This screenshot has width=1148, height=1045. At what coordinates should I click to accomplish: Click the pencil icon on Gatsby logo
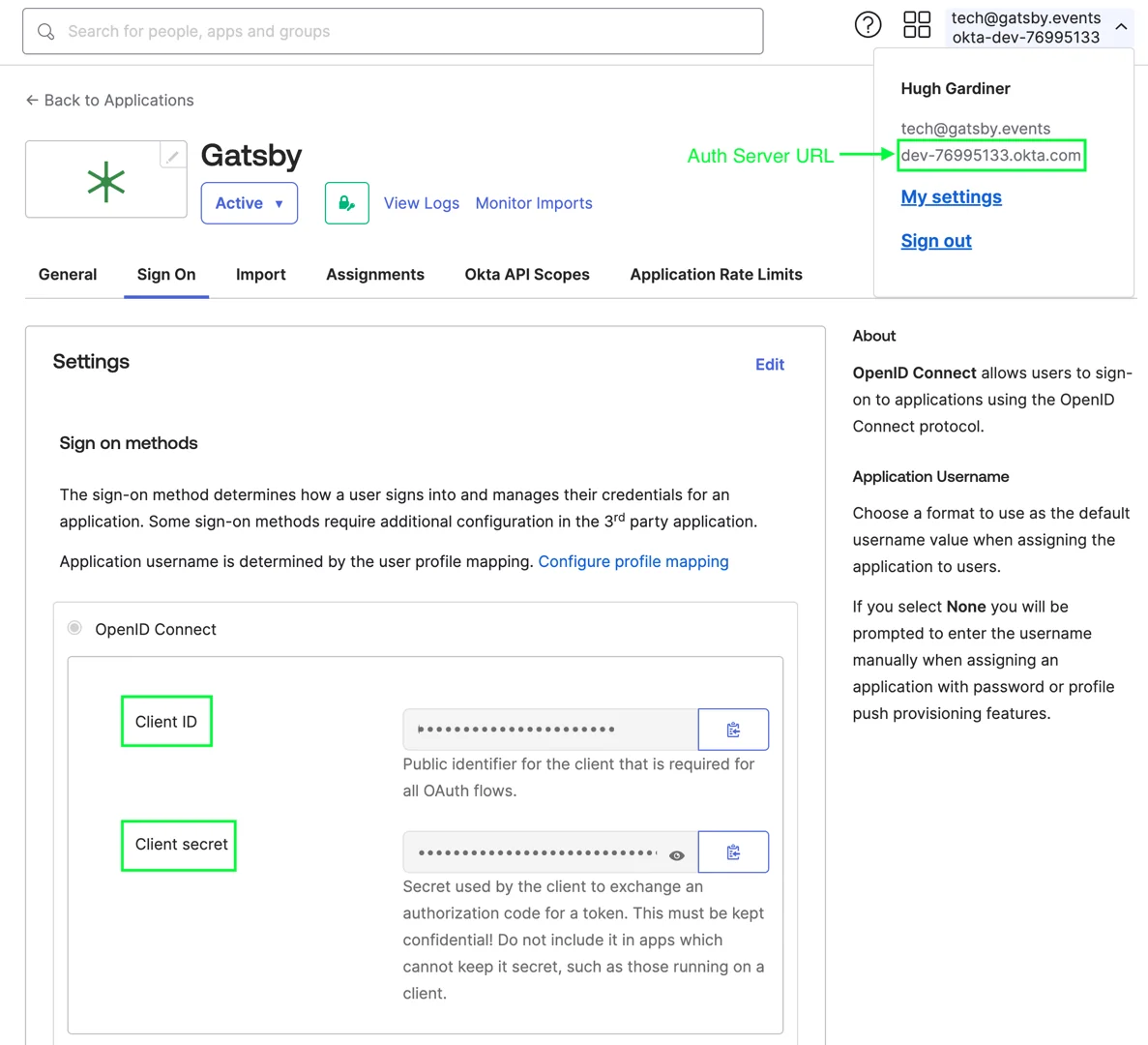tap(173, 156)
